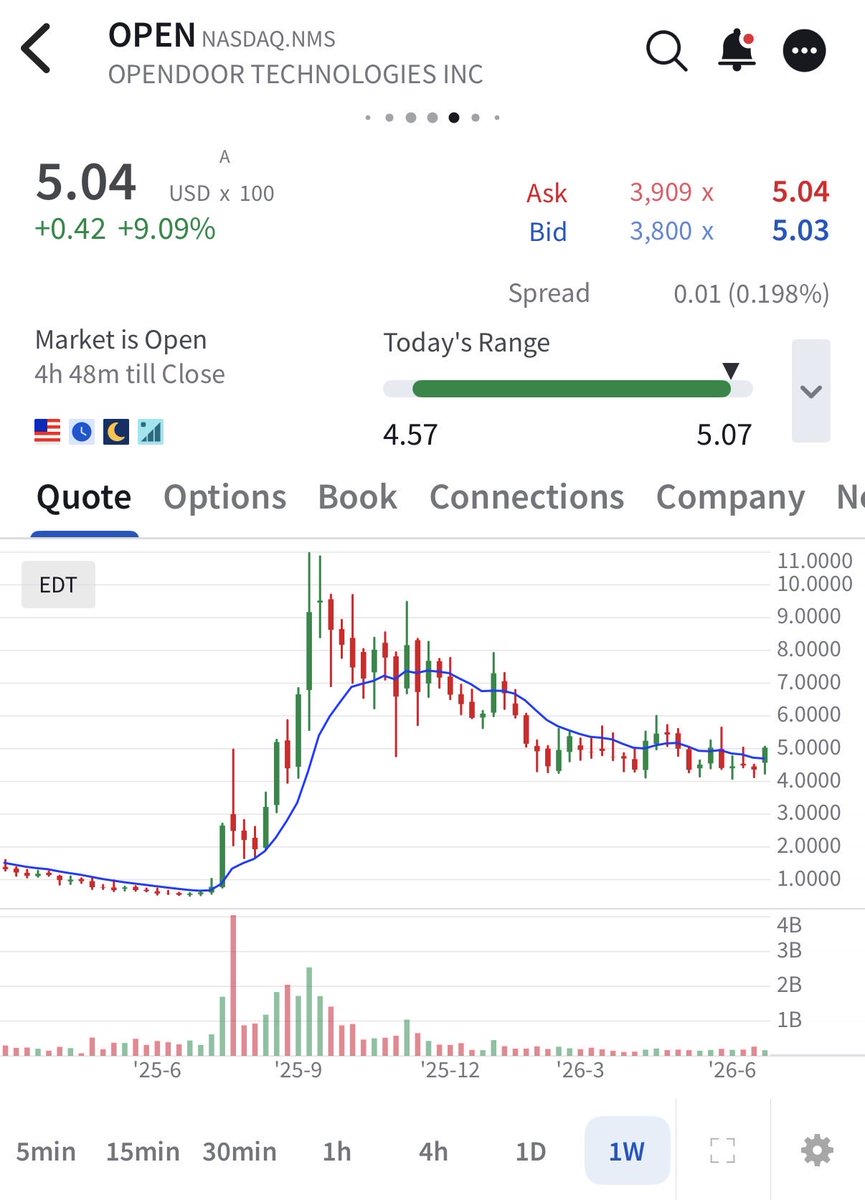Image resolution: width=865 pixels, height=1200 pixels.
Task: Tap the Ask size 3,909
Action: coord(661,193)
